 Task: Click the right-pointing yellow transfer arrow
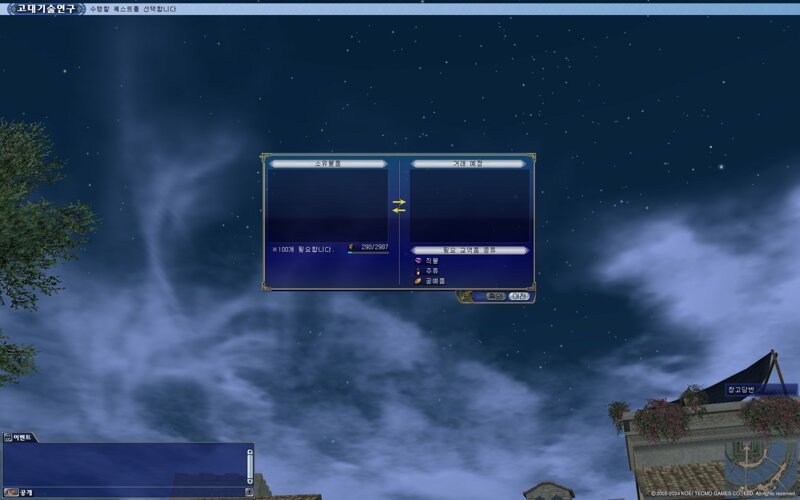click(x=399, y=202)
